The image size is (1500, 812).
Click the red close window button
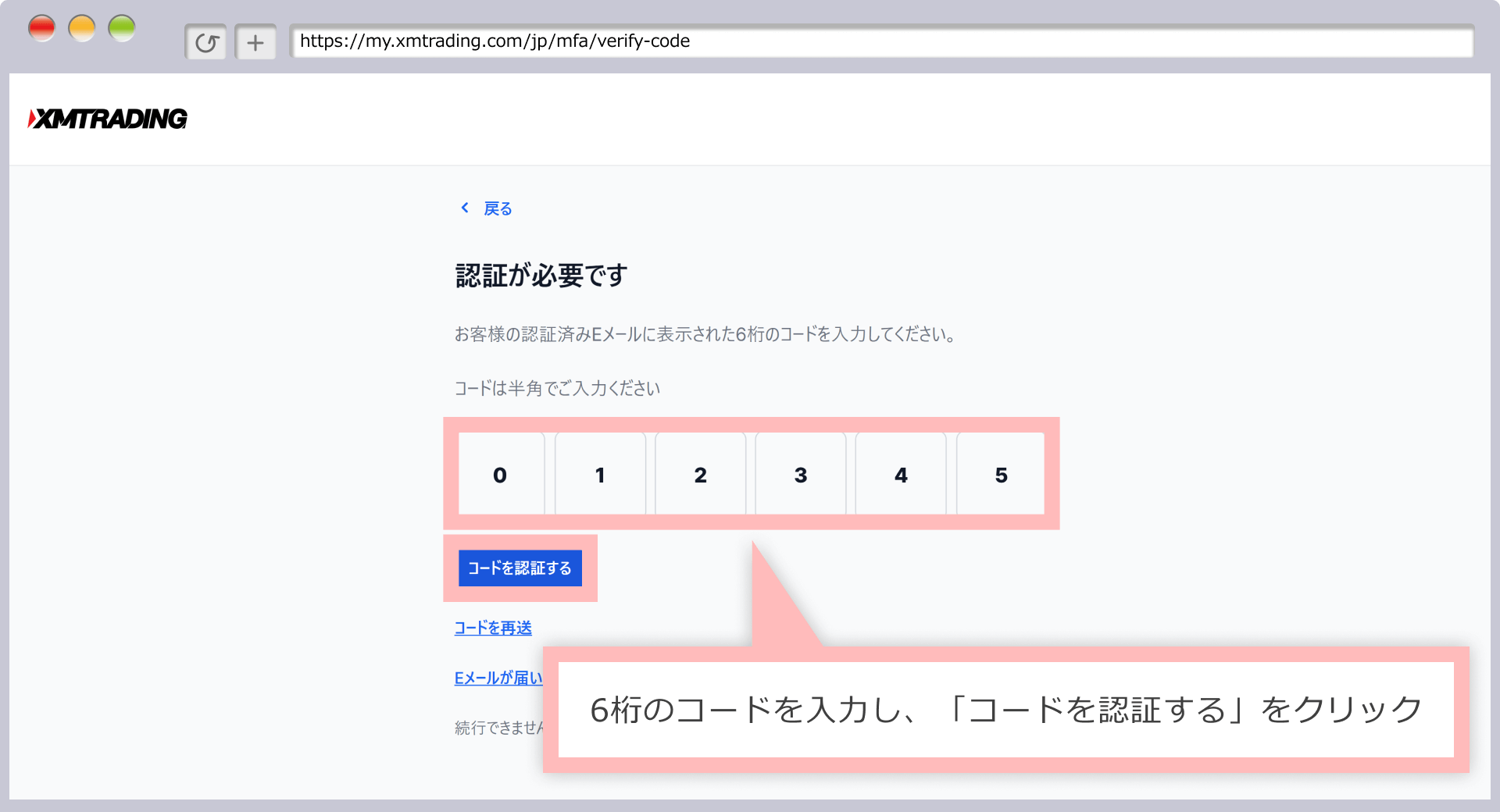(41, 29)
